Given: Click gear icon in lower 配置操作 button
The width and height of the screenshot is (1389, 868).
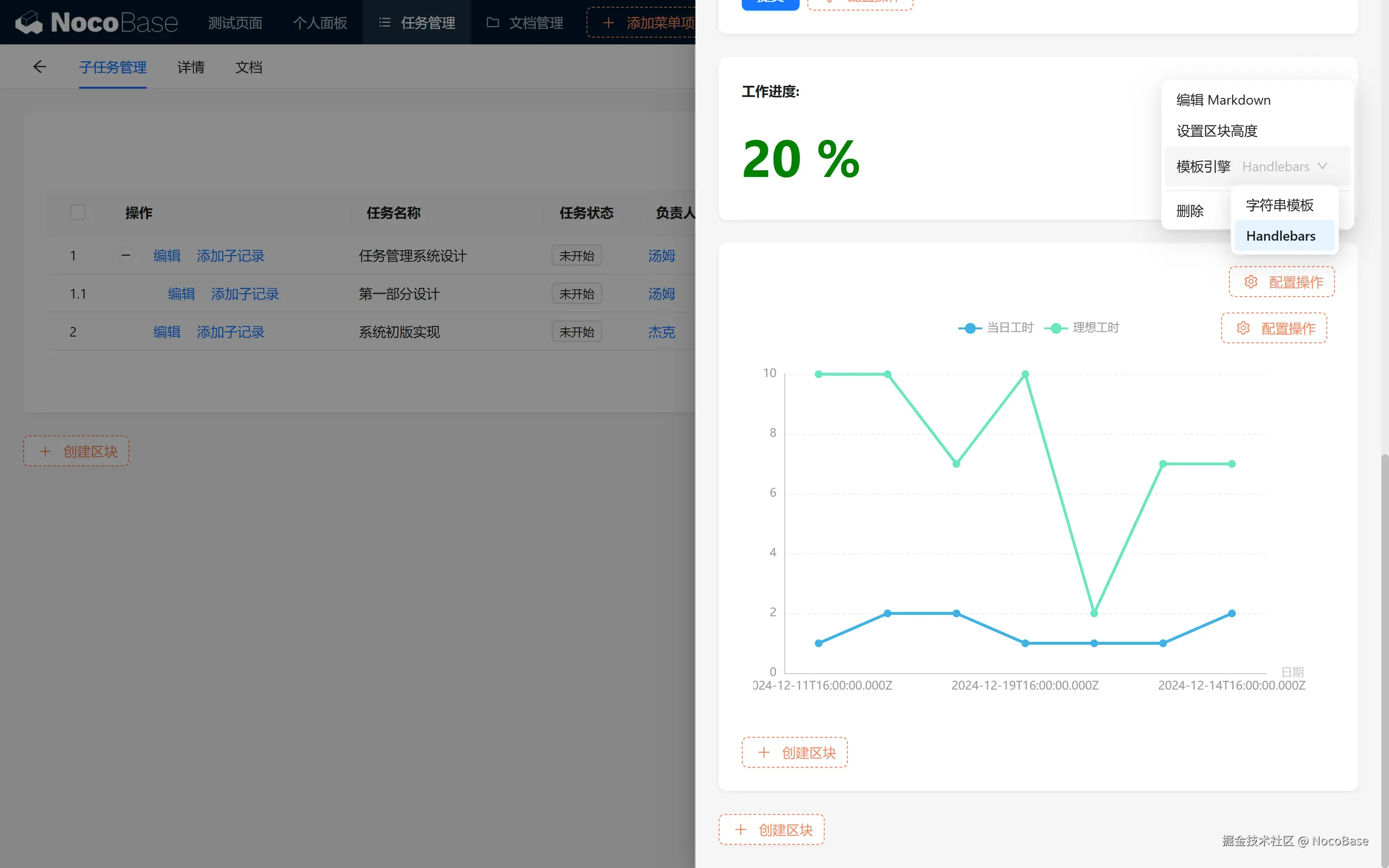Looking at the screenshot, I should (x=1243, y=328).
